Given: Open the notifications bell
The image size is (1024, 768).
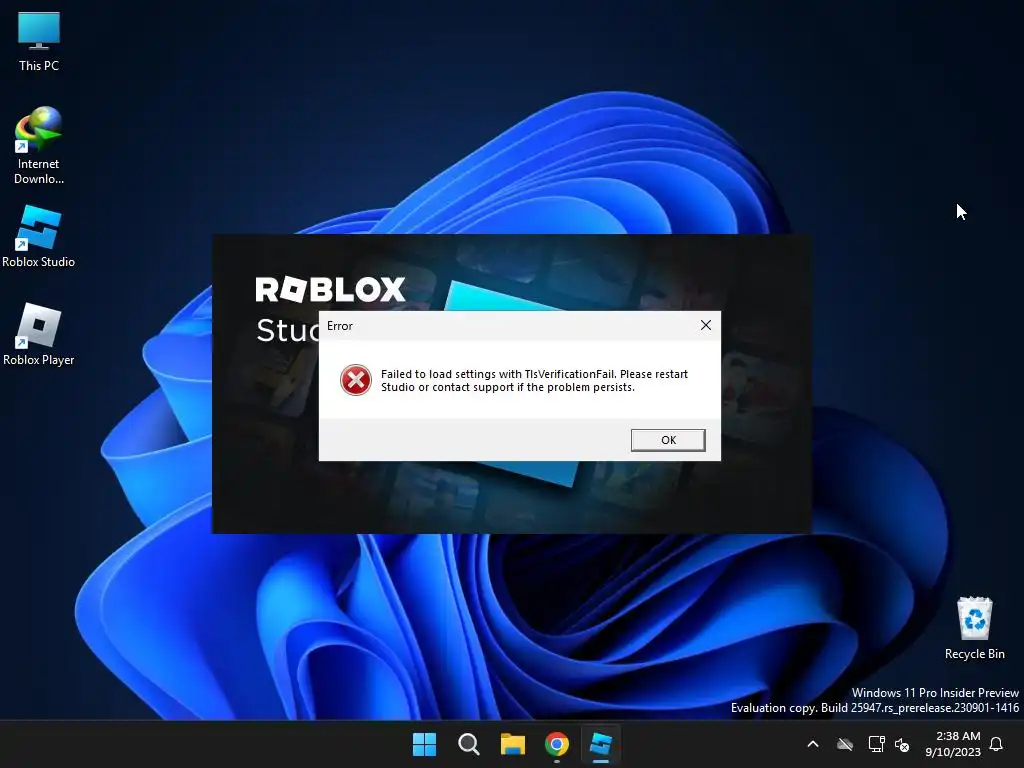Looking at the screenshot, I should (x=997, y=744).
